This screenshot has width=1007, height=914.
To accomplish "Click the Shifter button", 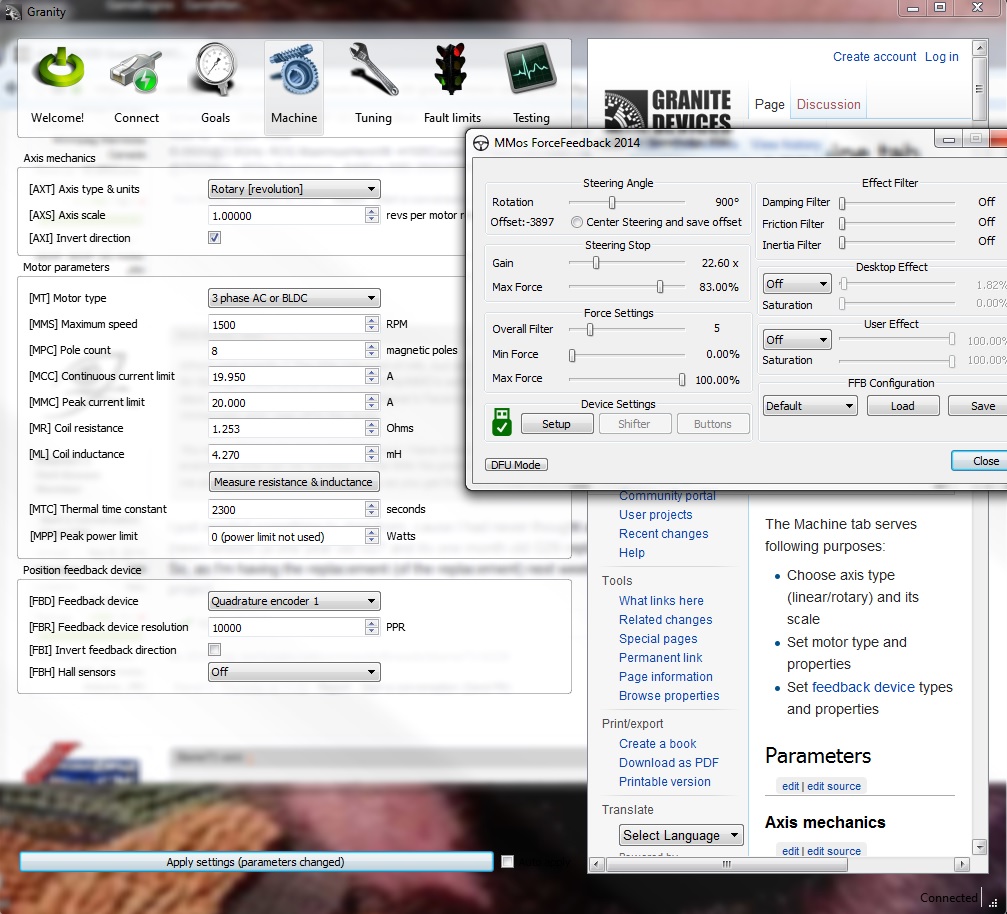I will 635,424.
